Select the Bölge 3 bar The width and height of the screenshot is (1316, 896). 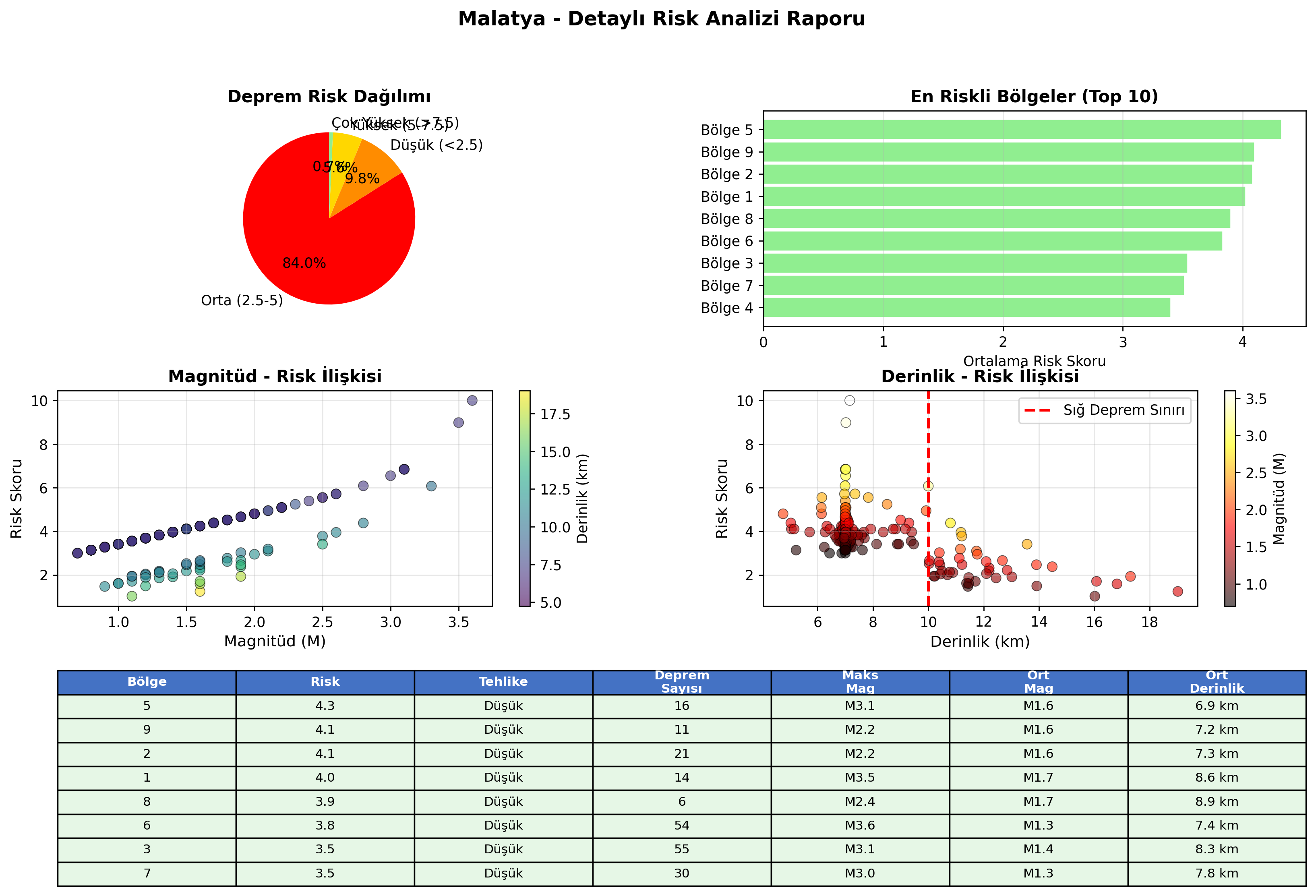(976, 263)
